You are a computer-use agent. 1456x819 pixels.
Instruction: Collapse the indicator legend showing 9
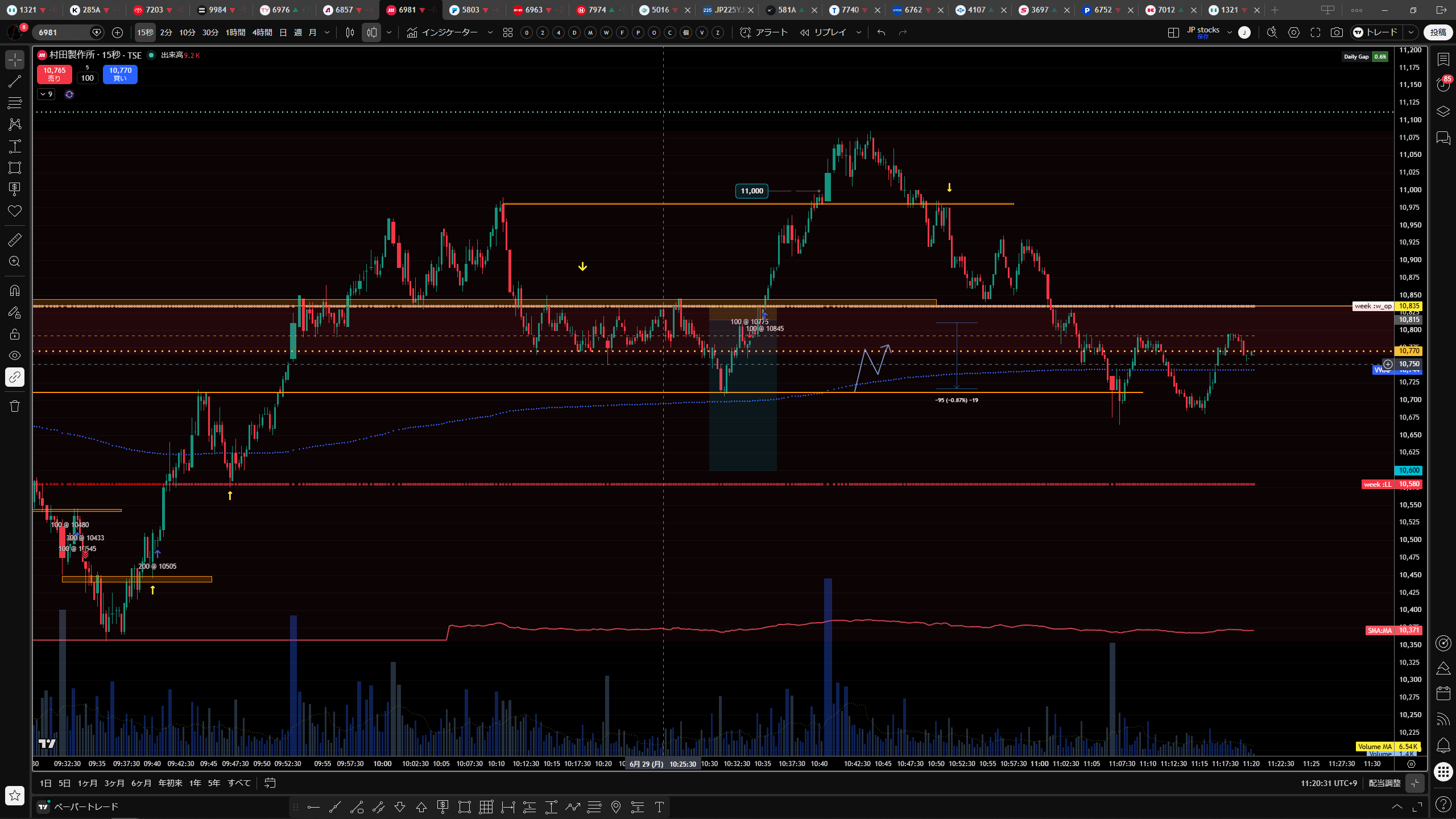pyautogui.click(x=46, y=94)
